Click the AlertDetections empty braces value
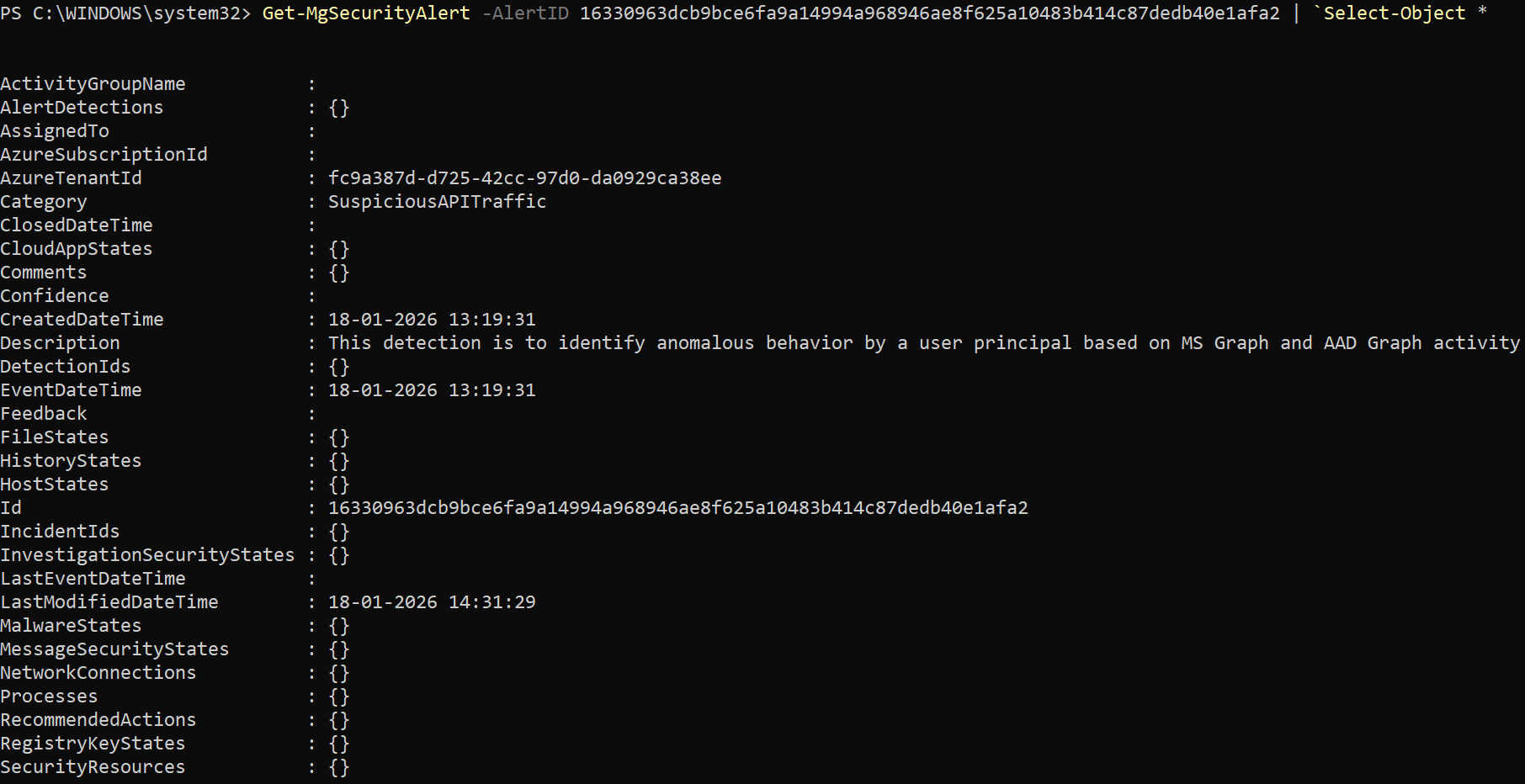 (338, 108)
